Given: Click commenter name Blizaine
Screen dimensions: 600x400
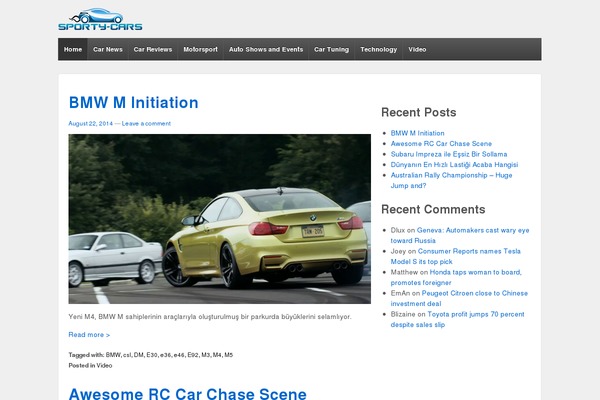Looking at the screenshot, I should [403, 314].
